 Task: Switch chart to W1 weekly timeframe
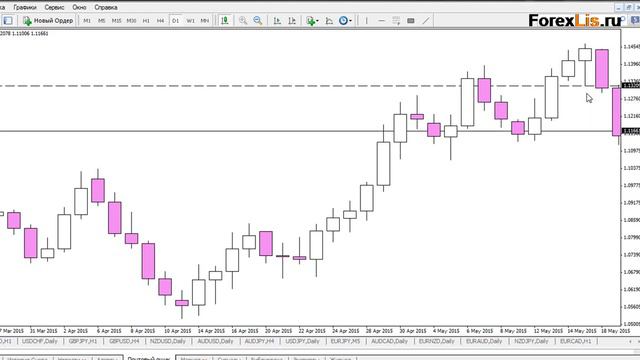coord(190,20)
